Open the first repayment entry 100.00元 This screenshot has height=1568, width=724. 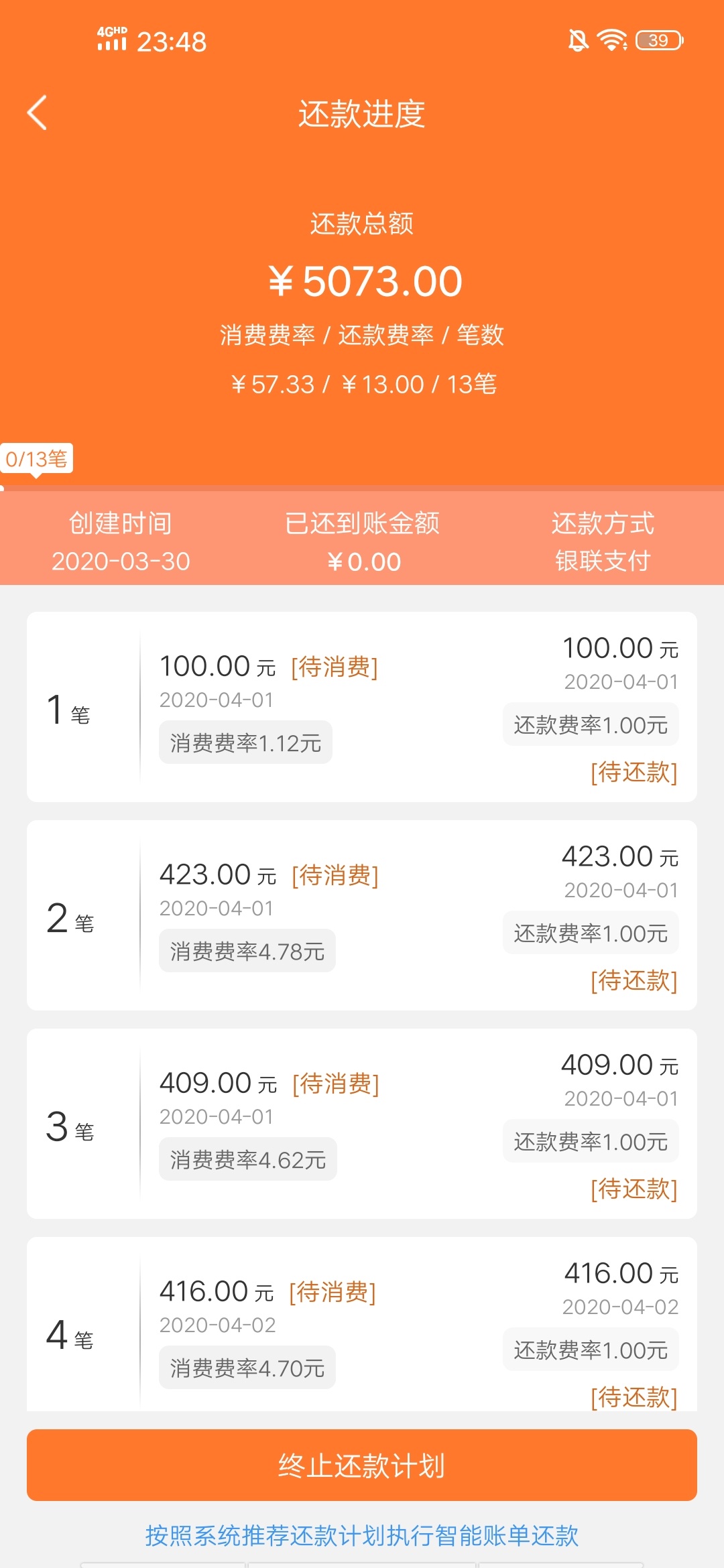click(x=362, y=707)
